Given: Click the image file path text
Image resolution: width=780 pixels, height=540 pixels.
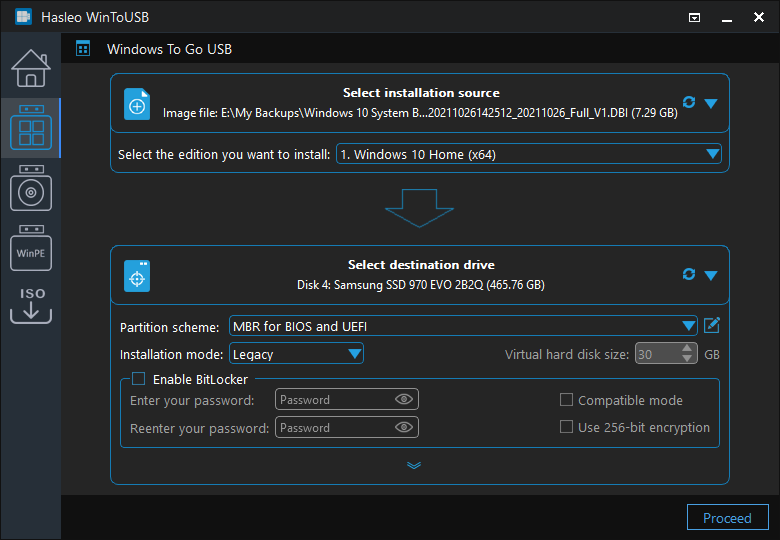Looking at the screenshot, I should (x=420, y=113).
